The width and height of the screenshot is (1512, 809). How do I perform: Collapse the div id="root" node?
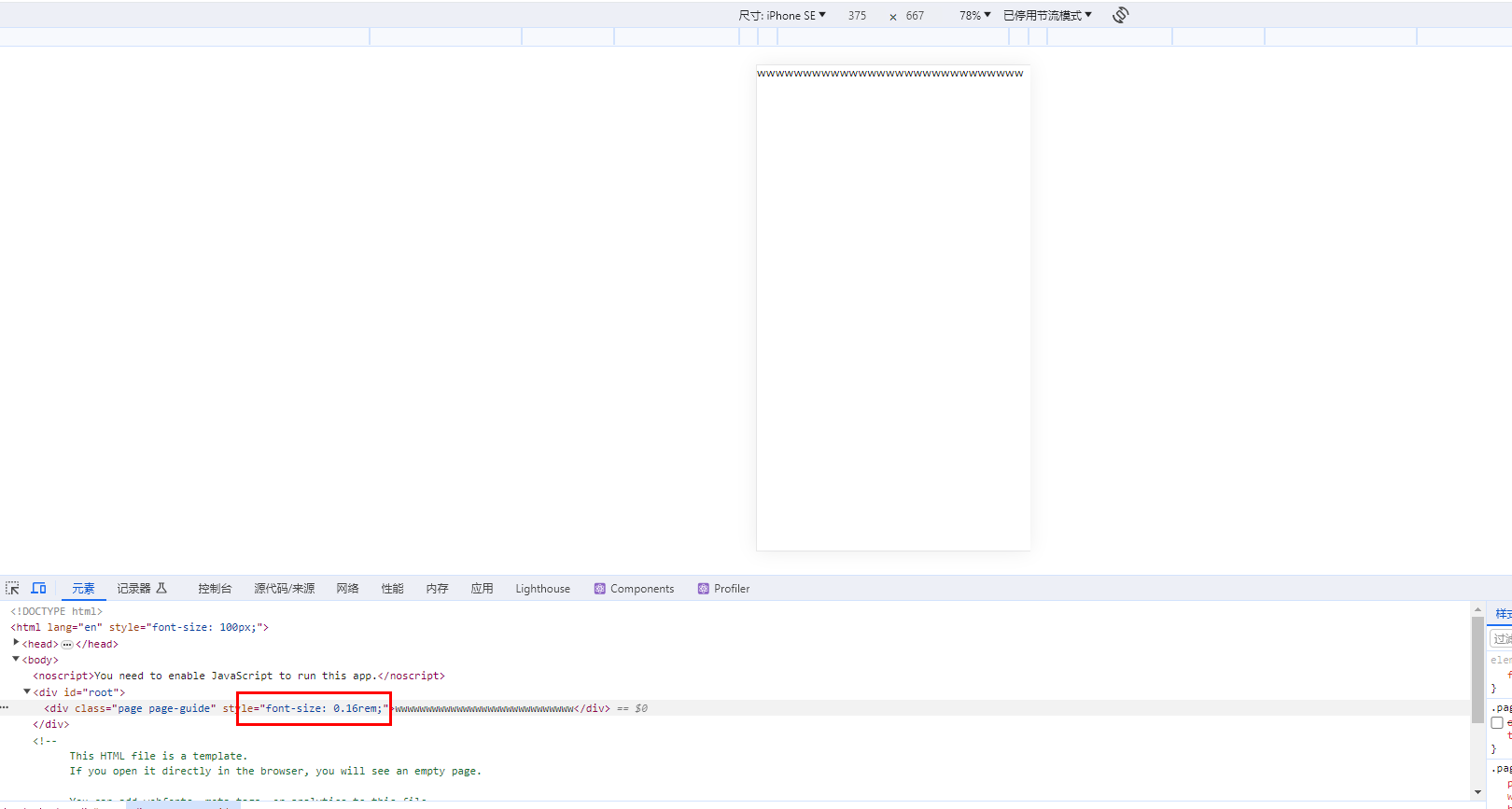click(x=27, y=691)
